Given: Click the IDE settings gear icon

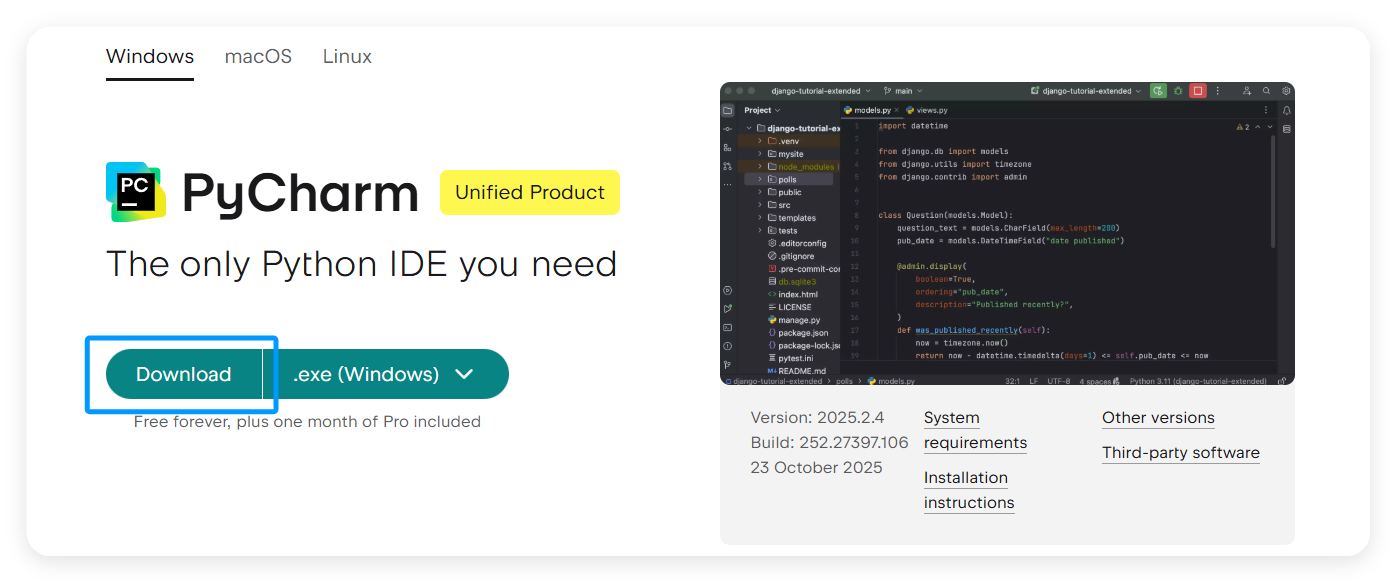Looking at the screenshot, I should [x=1286, y=91].
